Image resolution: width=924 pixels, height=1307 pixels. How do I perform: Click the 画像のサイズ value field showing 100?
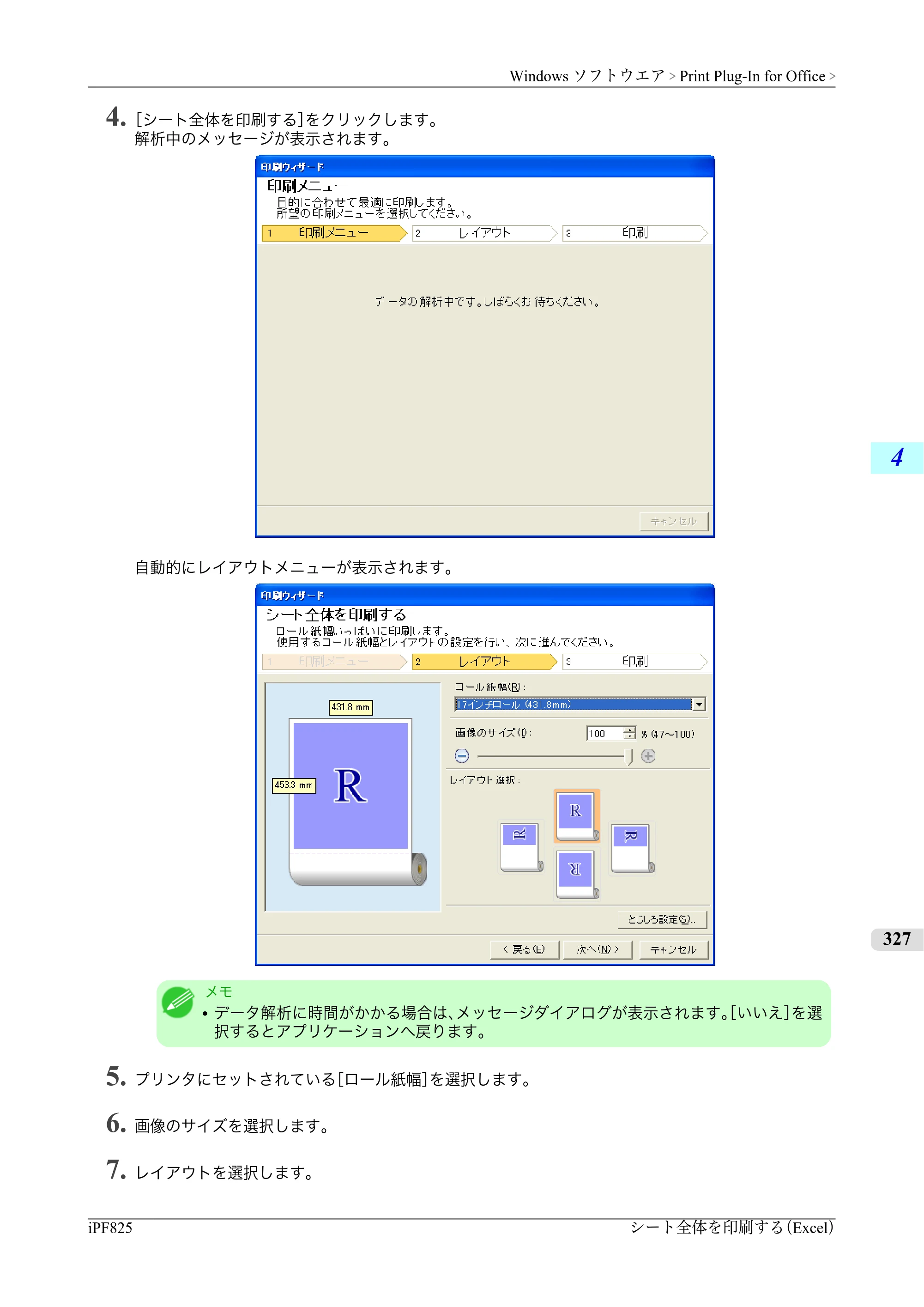[604, 733]
